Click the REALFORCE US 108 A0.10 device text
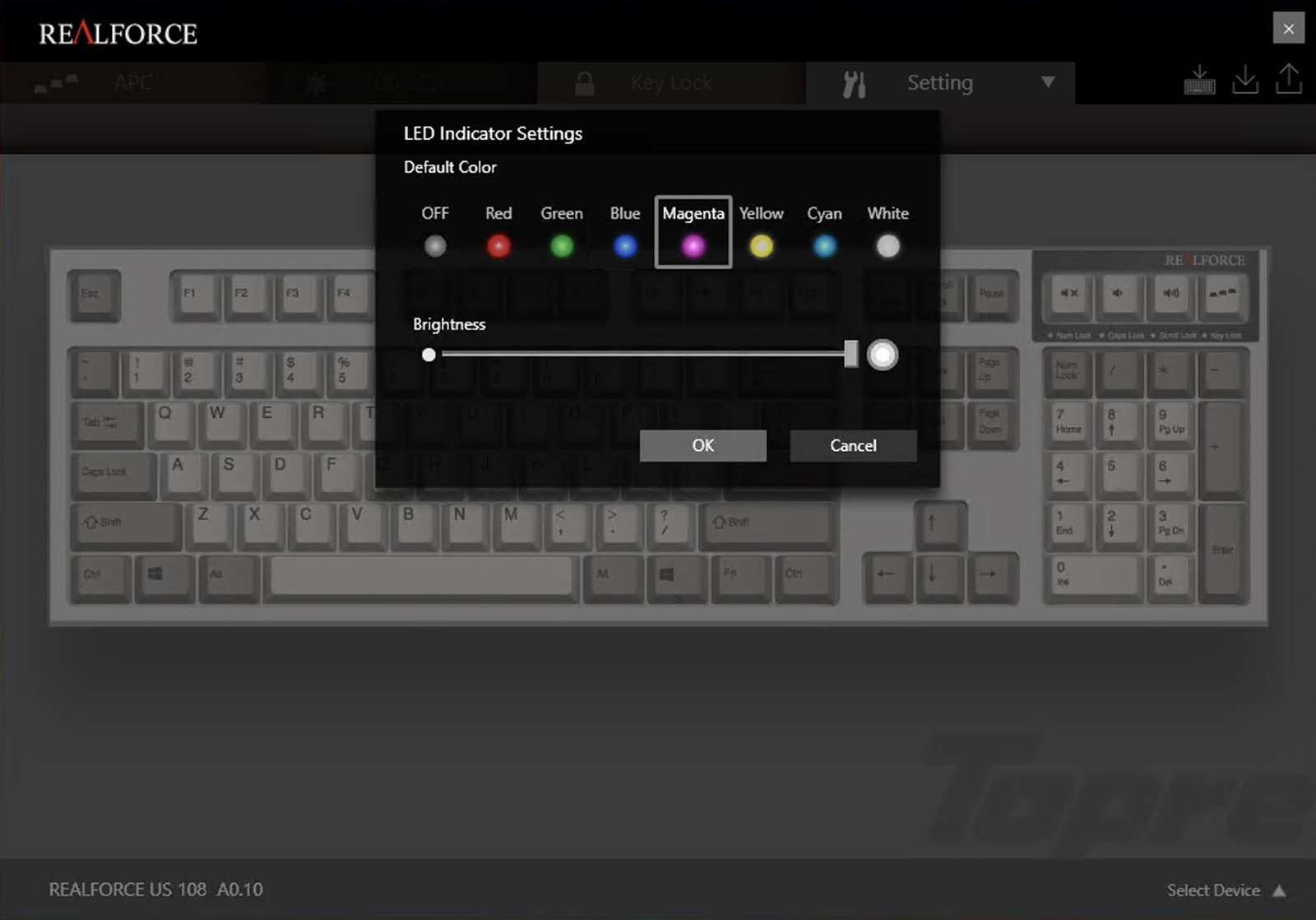Screen dimensions: 1316x920 [x=156, y=890]
